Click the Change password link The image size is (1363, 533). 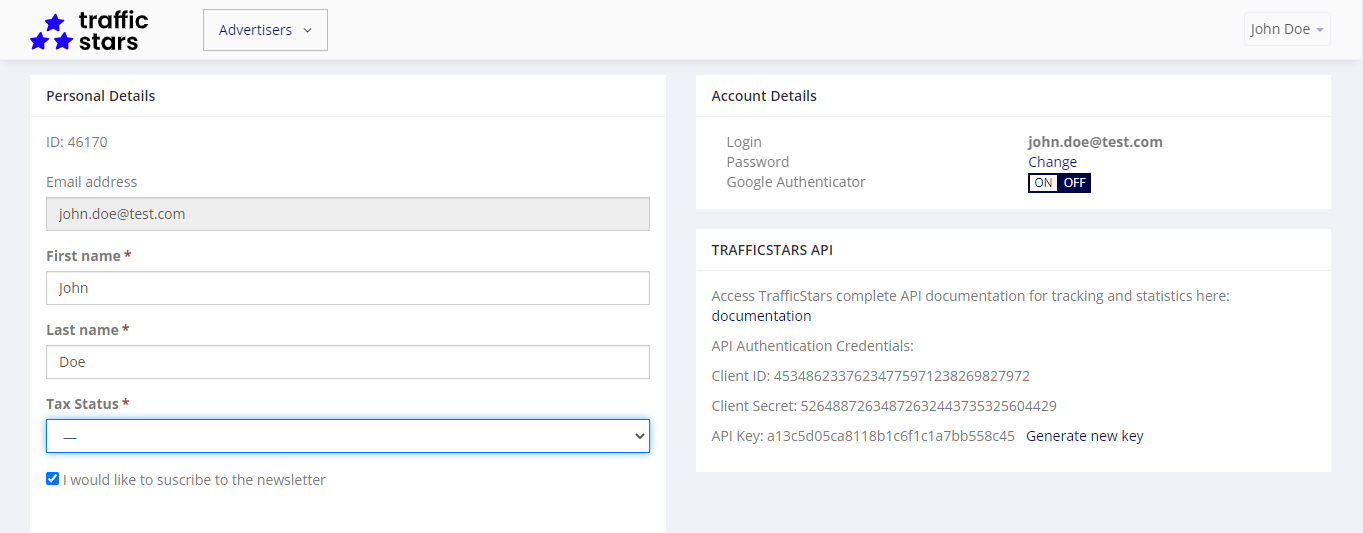click(x=1052, y=162)
